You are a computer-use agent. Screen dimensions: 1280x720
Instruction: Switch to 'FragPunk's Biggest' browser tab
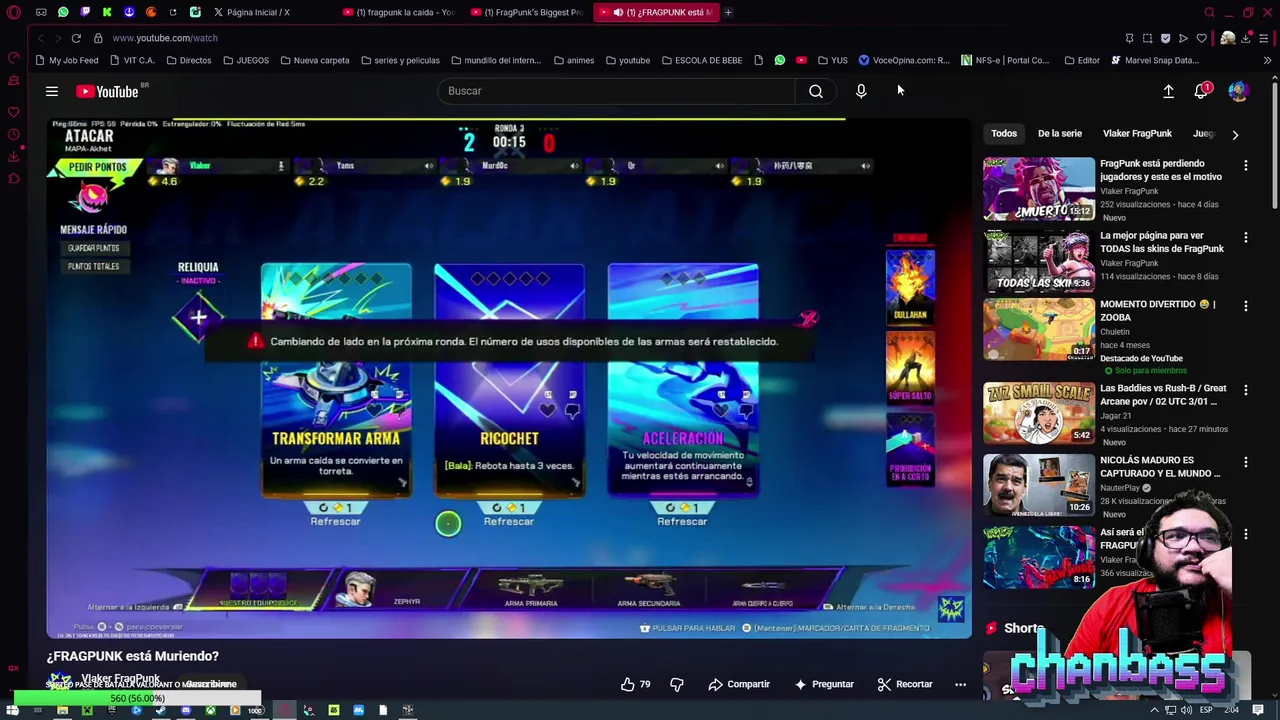tap(527, 12)
